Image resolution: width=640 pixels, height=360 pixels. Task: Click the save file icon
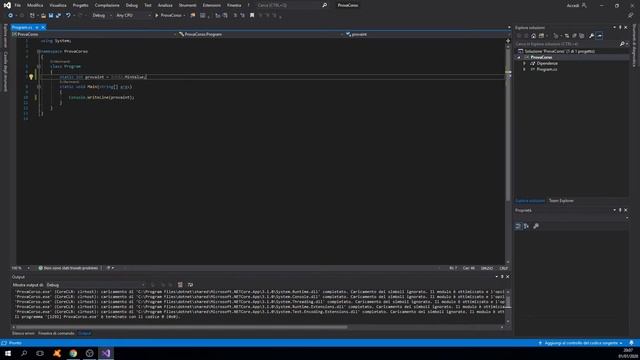point(51,16)
